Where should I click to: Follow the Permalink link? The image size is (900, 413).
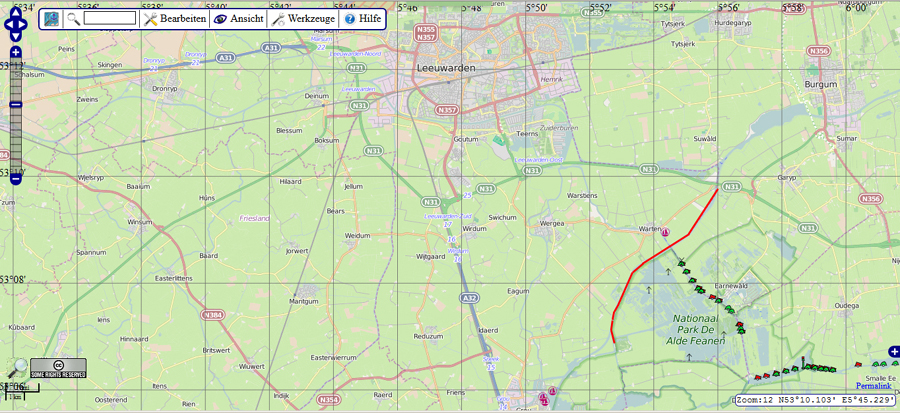click(875, 385)
